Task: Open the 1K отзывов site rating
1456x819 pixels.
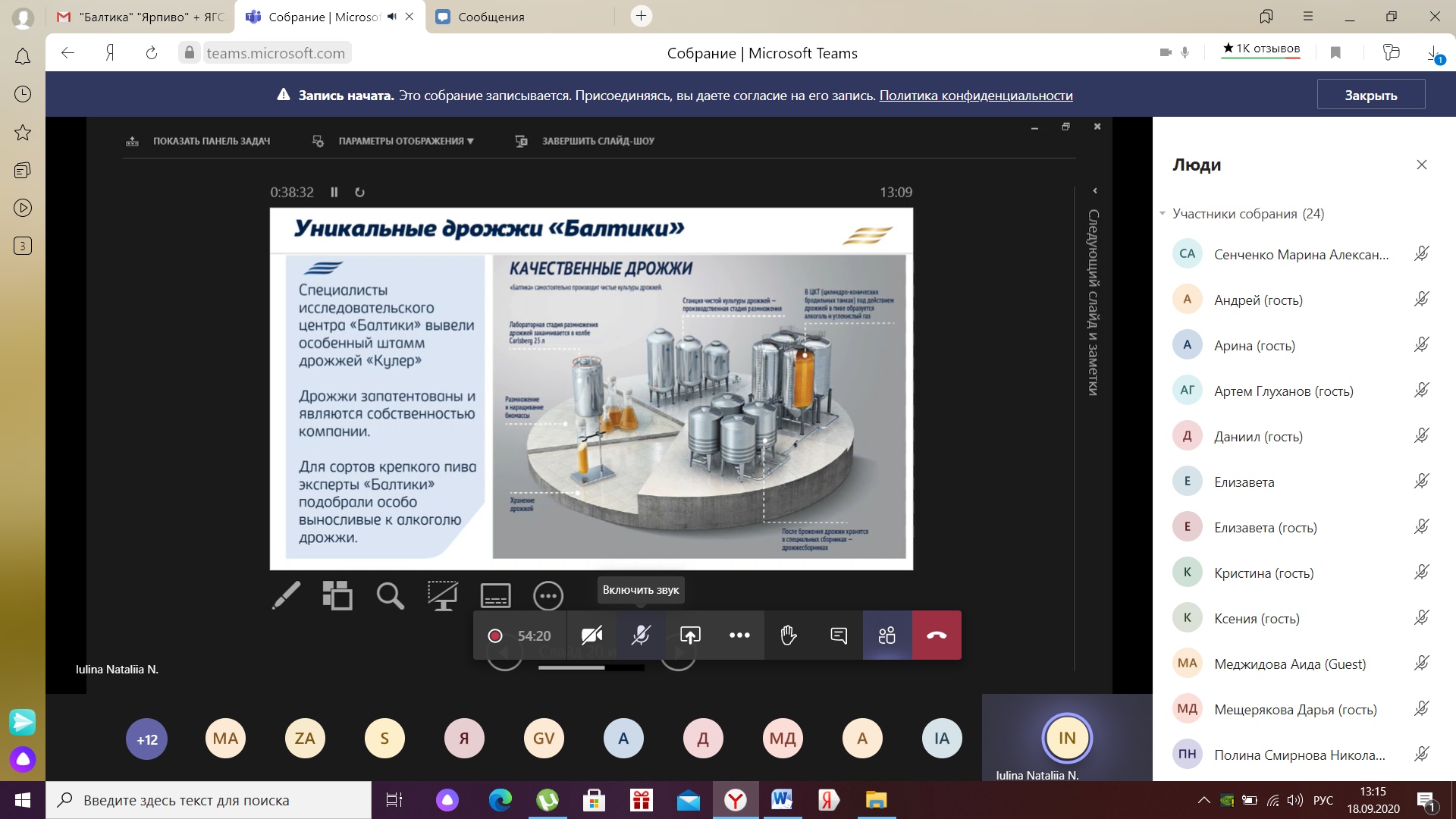Action: click(1261, 49)
